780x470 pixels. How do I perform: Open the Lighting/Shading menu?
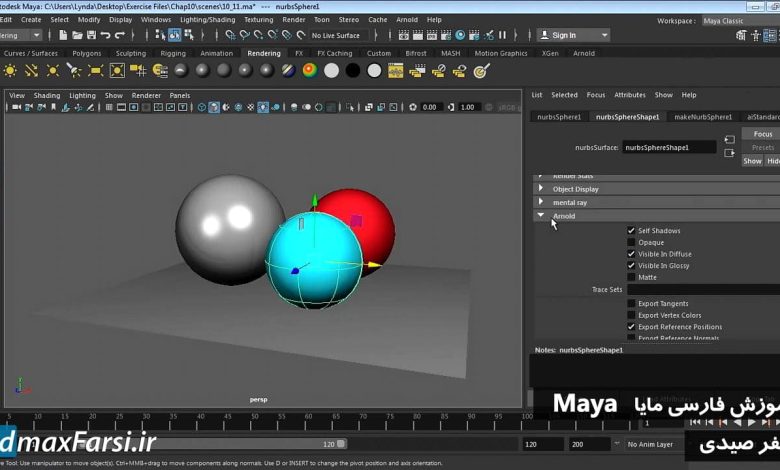coord(207,19)
